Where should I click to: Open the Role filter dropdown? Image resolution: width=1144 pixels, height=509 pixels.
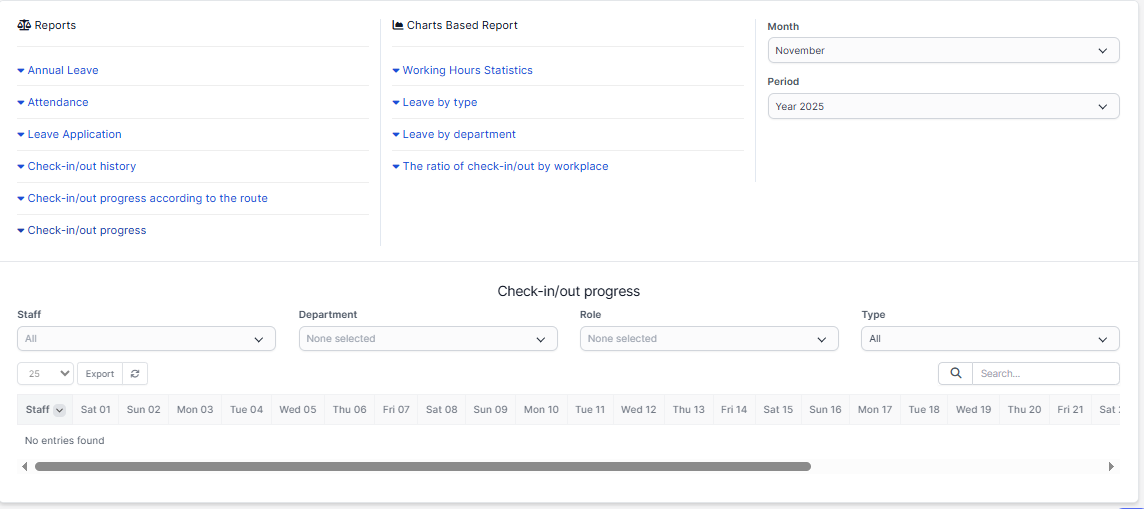tap(709, 339)
